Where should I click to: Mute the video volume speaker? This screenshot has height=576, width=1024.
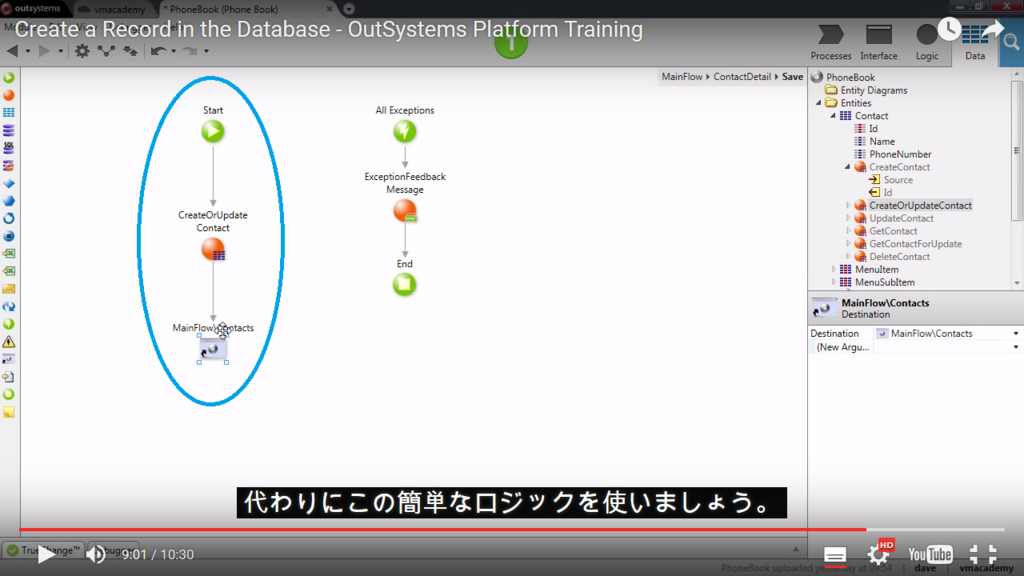(x=96, y=554)
